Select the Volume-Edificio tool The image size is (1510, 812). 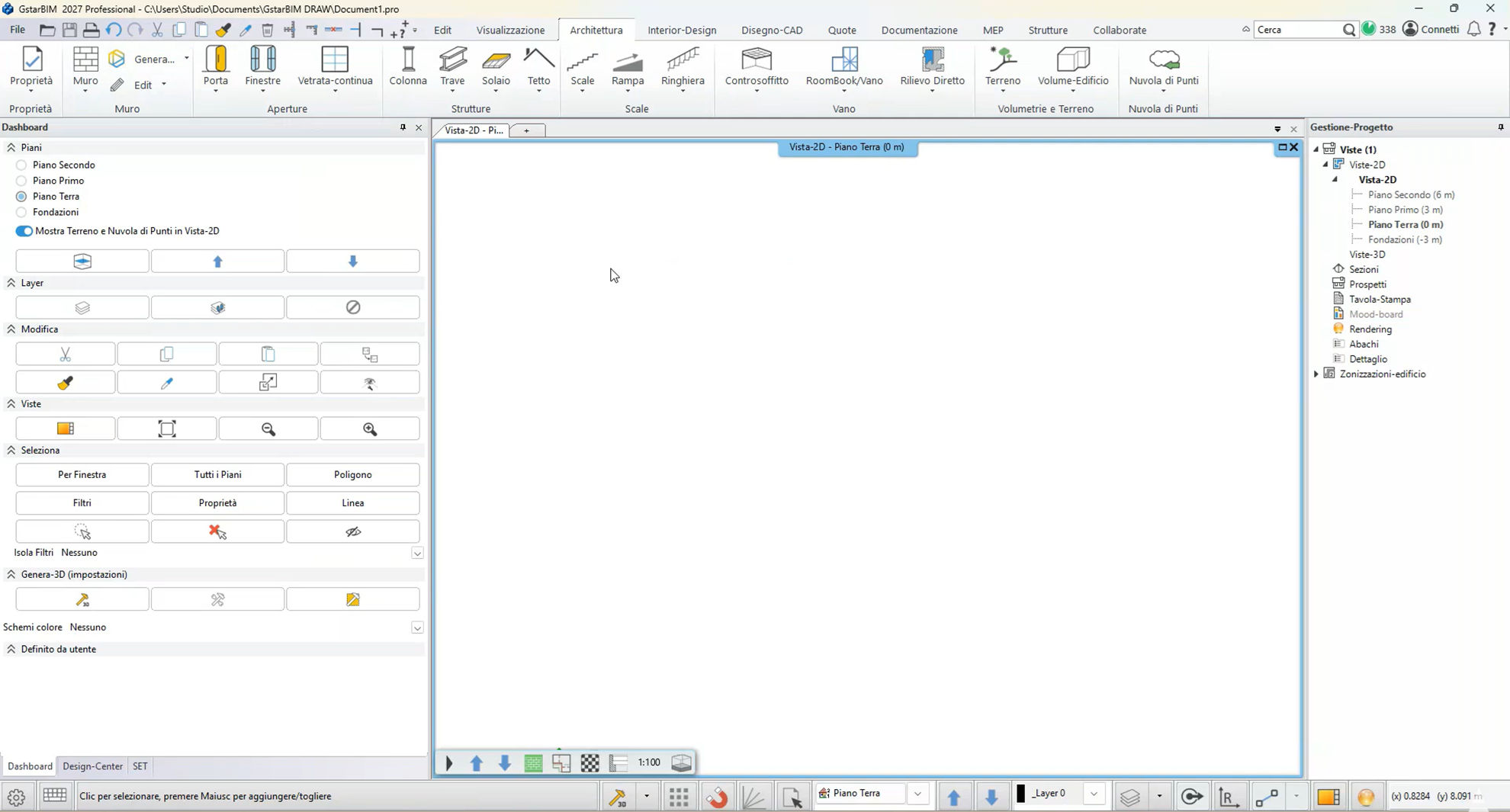(1073, 66)
